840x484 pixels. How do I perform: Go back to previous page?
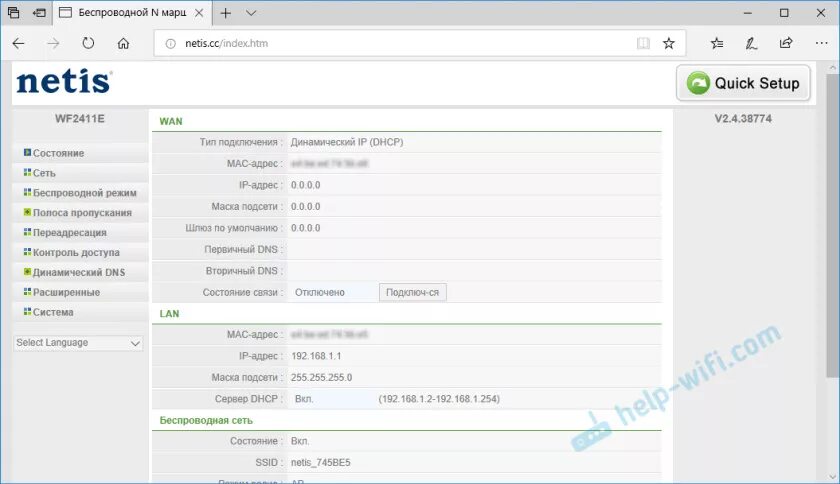18,43
